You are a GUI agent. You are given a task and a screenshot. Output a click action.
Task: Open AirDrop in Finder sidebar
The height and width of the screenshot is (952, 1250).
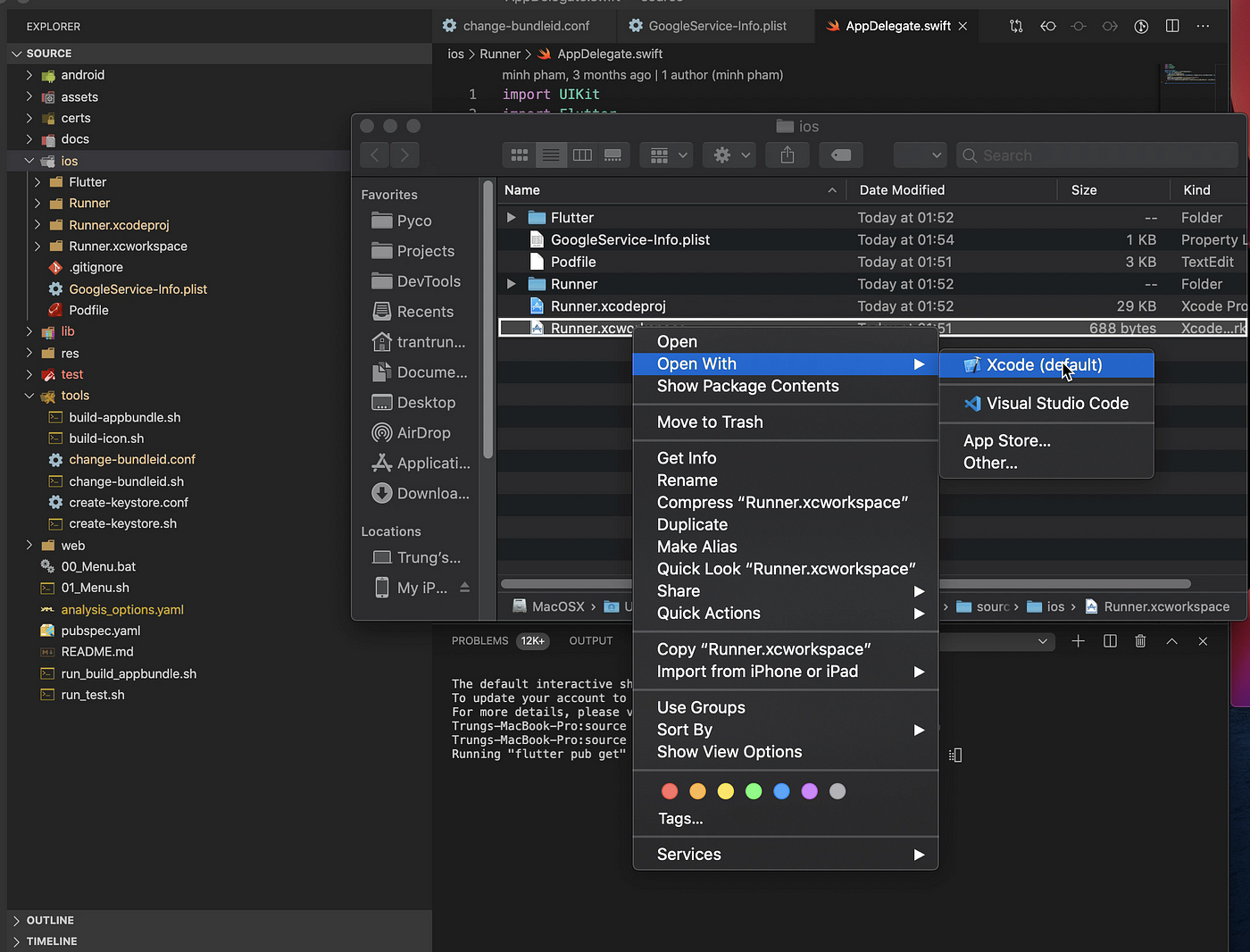click(420, 432)
